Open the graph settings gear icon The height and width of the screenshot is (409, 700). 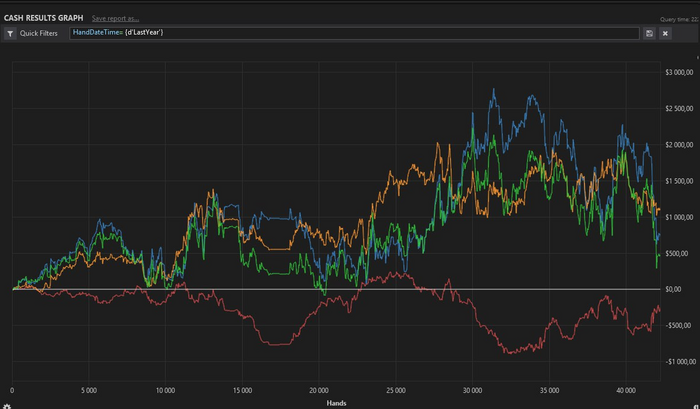[7, 406]
